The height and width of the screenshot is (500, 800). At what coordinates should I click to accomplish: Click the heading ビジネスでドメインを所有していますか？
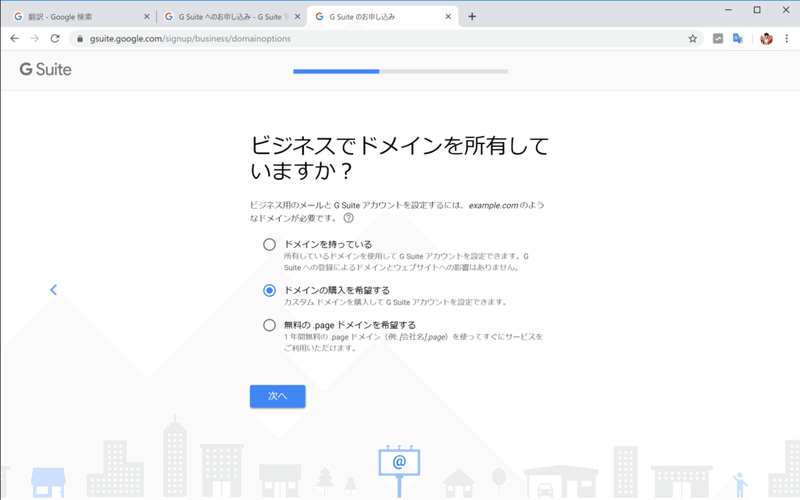399,158
